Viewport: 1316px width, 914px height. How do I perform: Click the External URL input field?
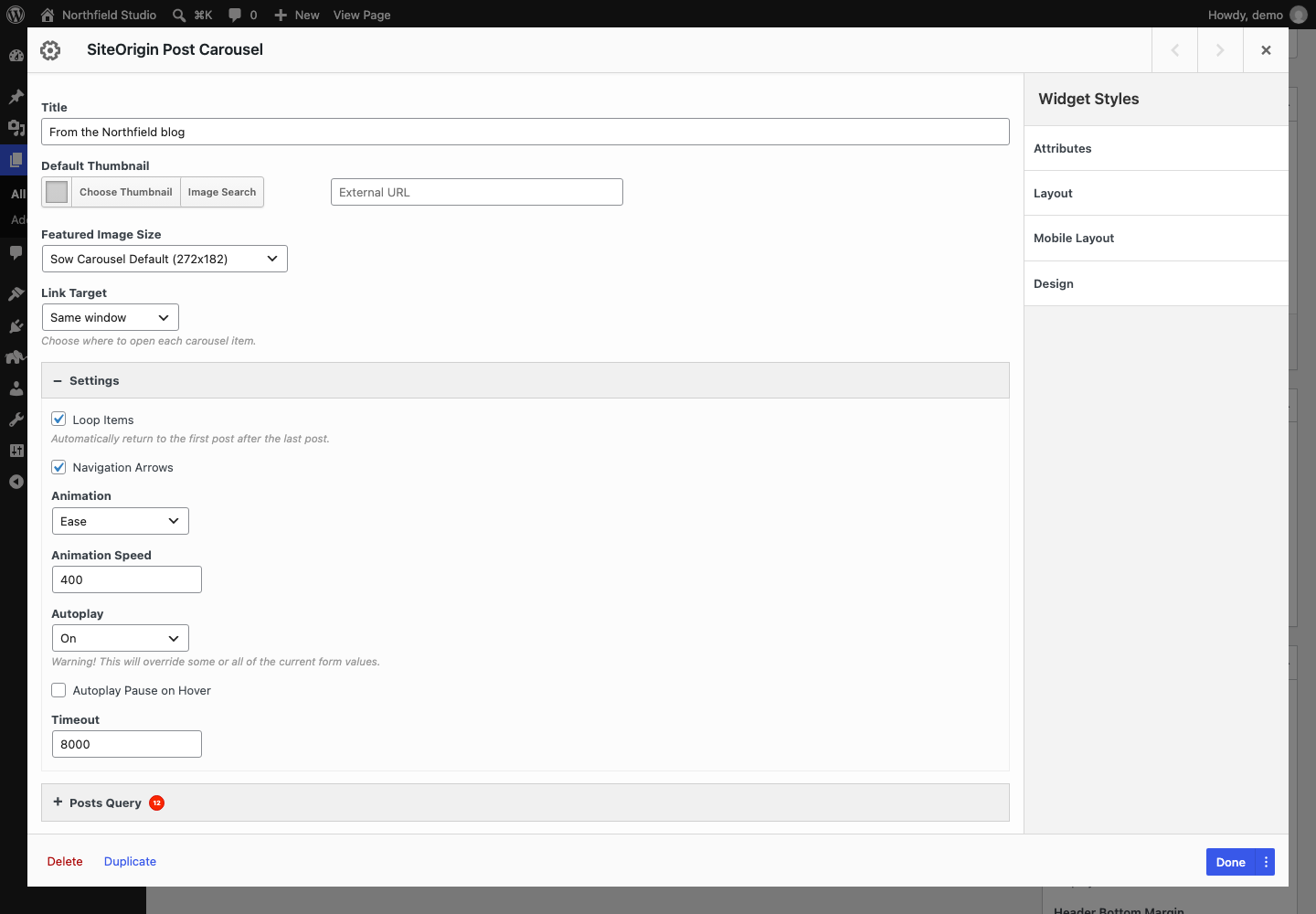477,192
